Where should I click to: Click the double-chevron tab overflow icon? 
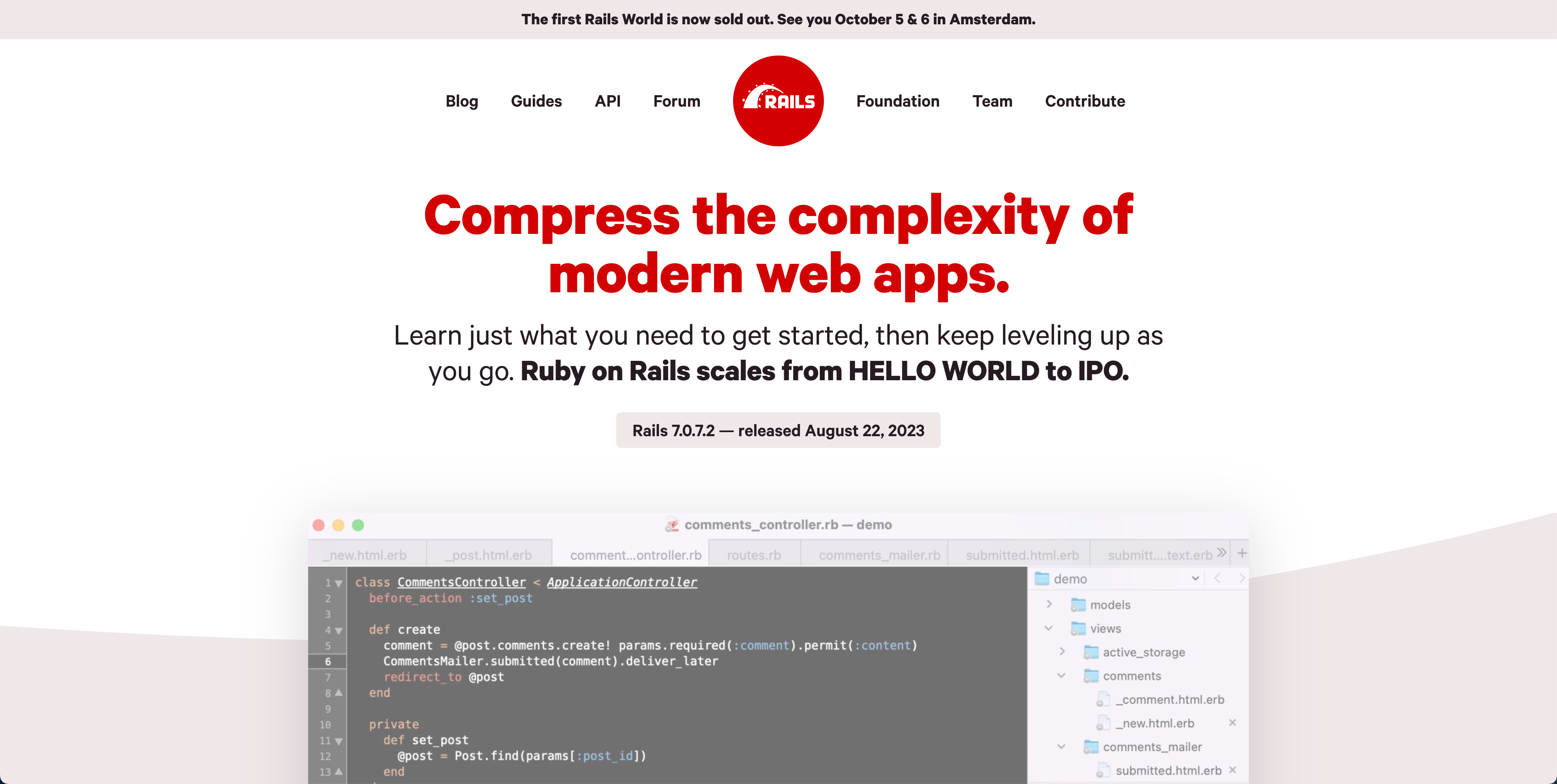pos(1222,553)
